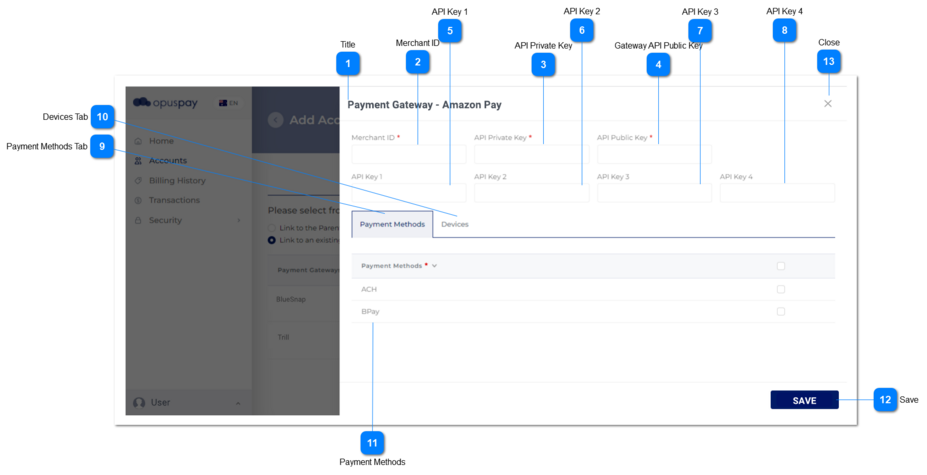Click the Accounts icon in sidebar
The width and height of the screenshot is (927, 475).
[x=139, y=161]
